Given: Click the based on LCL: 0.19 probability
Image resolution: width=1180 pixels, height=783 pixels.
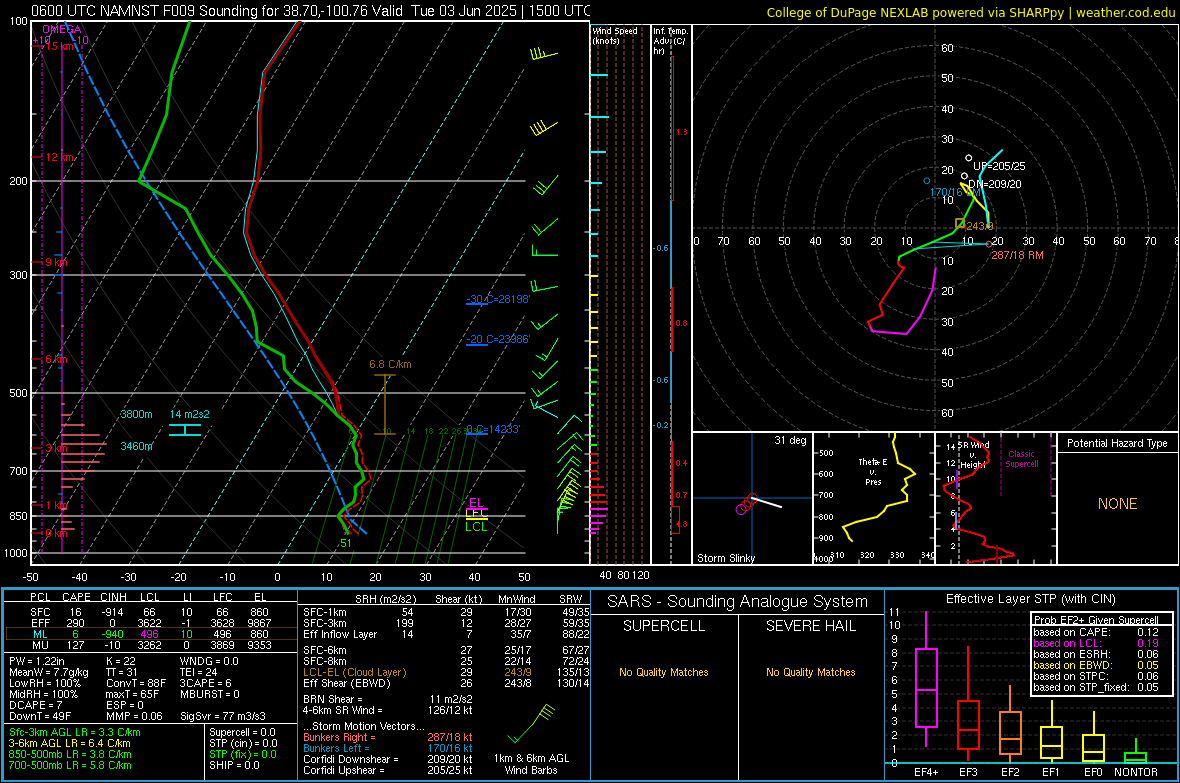Looking at the screenshot, I should click(x=1096, y=643).
